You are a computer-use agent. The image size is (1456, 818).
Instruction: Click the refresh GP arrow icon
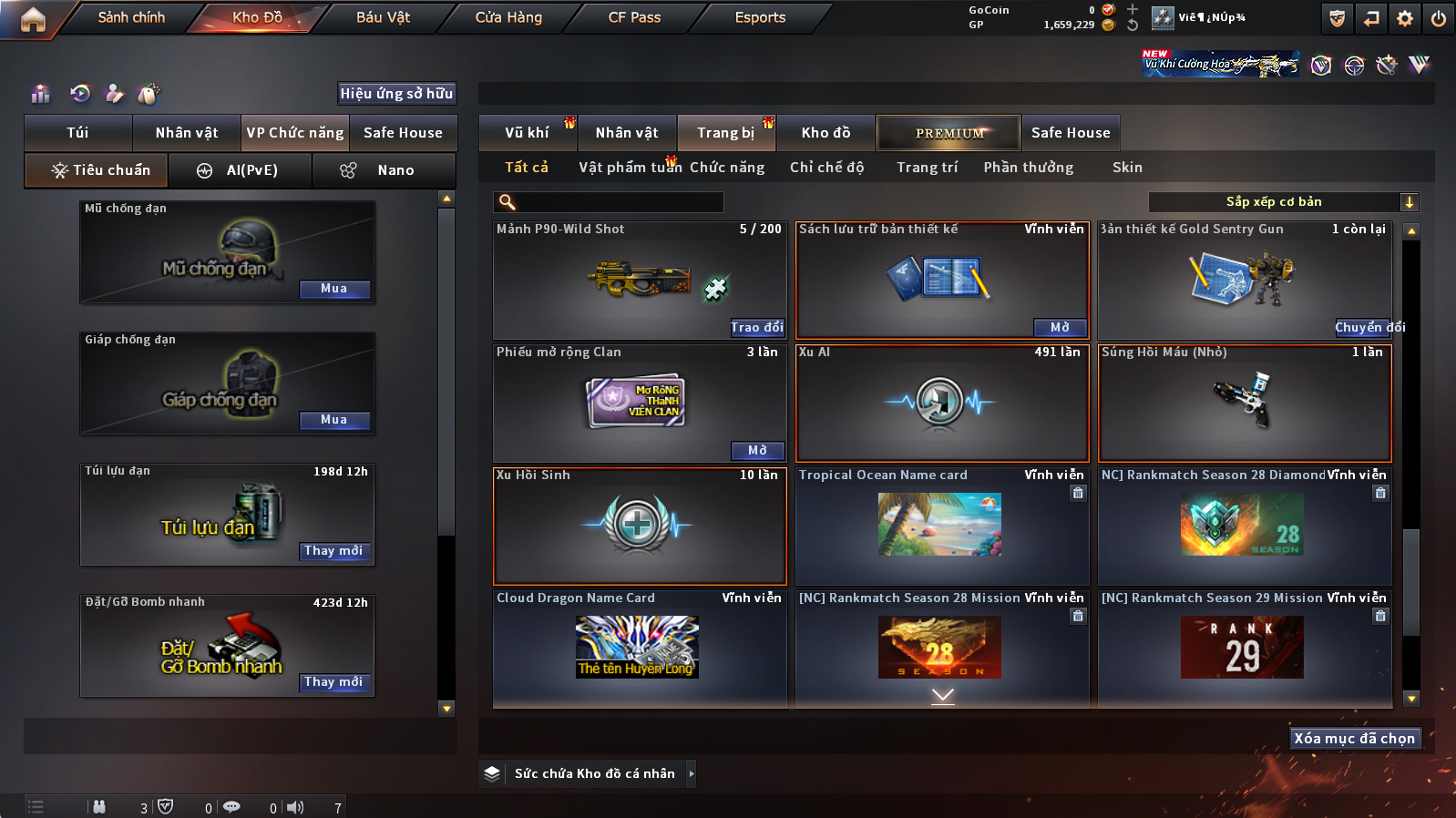pyautogui.click(x=1133, y=25)
